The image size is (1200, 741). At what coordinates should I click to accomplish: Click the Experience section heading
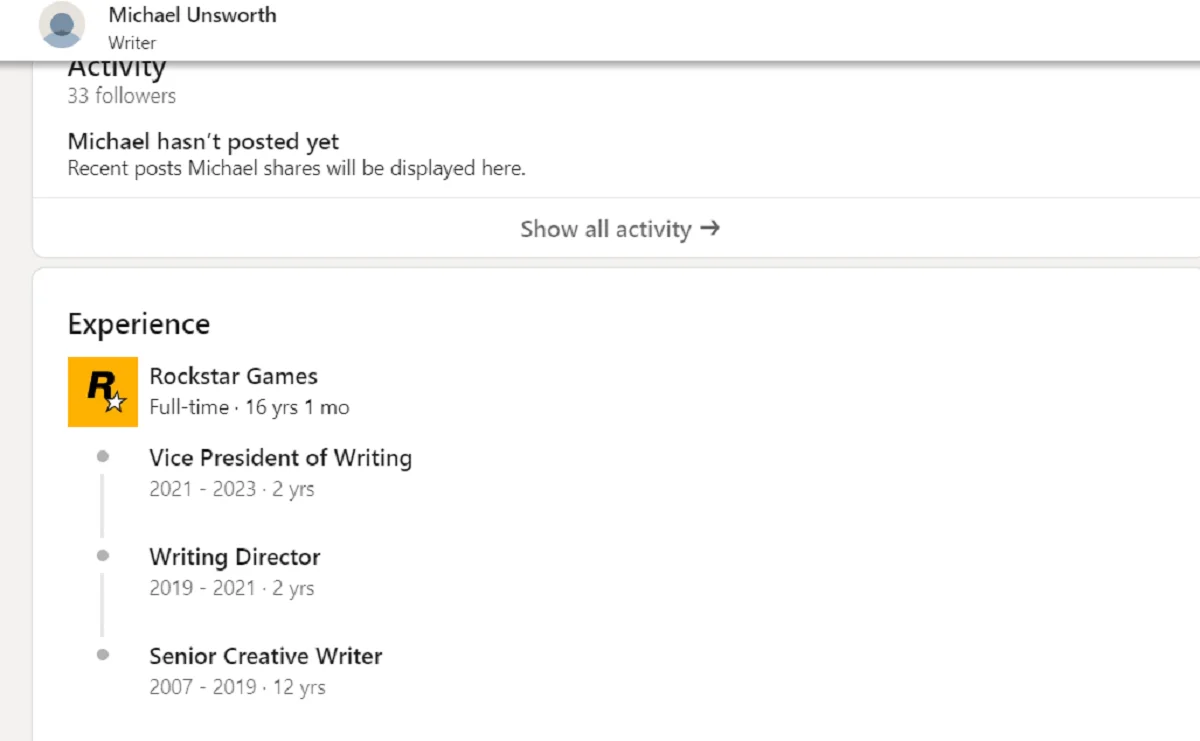point(138,324)
